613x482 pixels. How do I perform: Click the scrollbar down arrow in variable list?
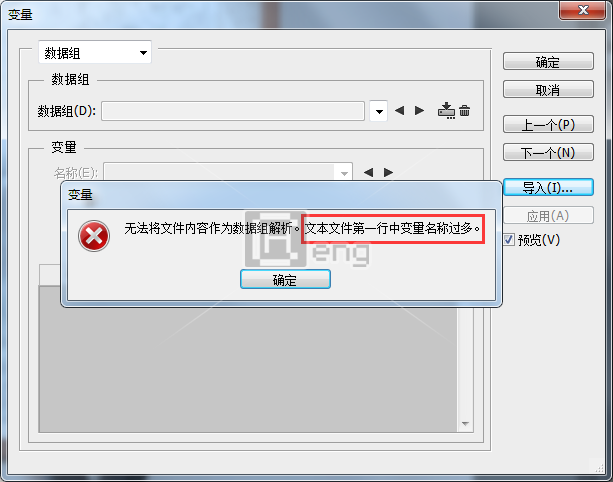pyautogui.click(x=465, y=424)
